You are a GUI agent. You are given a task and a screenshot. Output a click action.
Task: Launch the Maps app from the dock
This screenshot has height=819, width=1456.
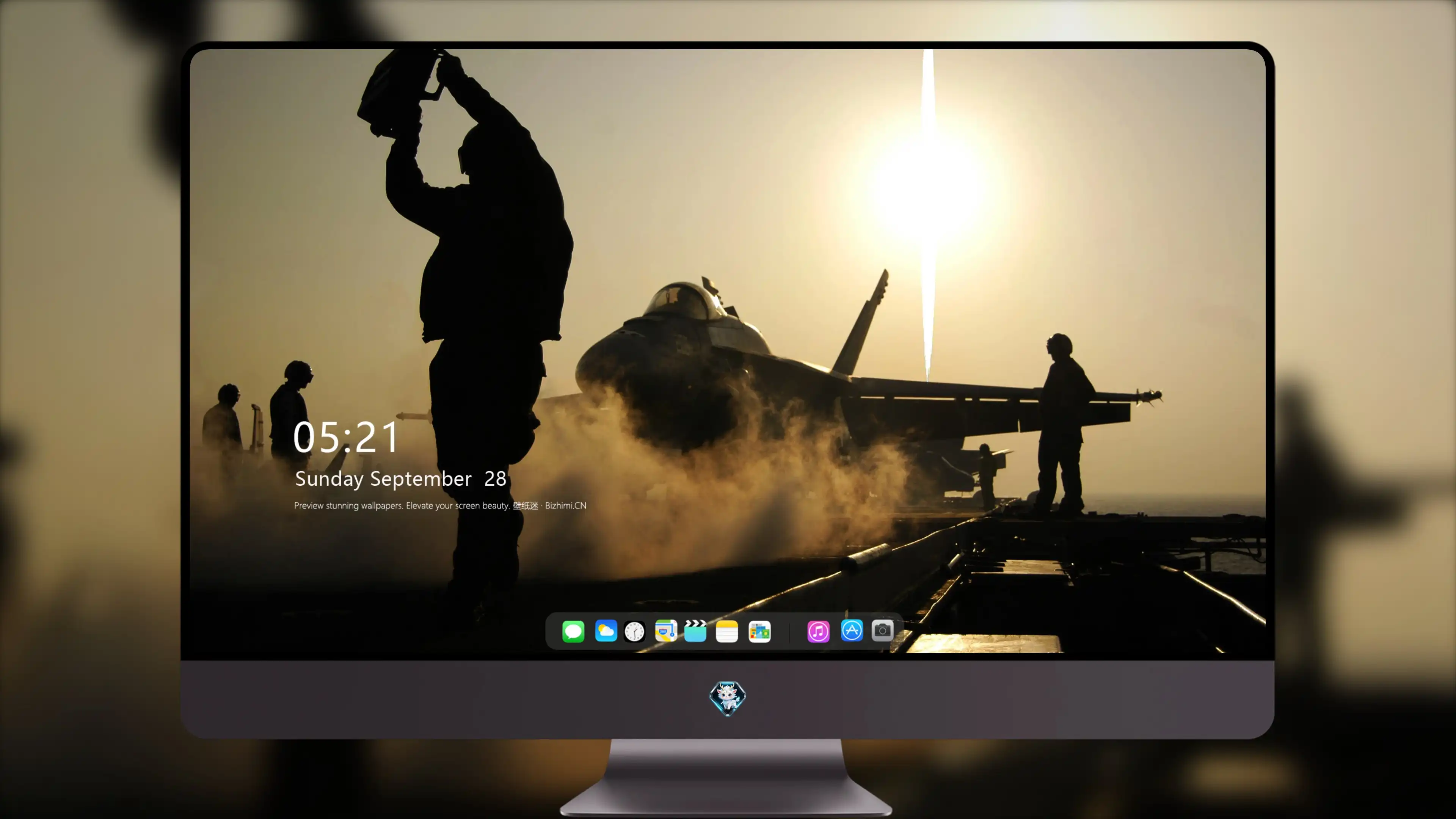point(666,631)
